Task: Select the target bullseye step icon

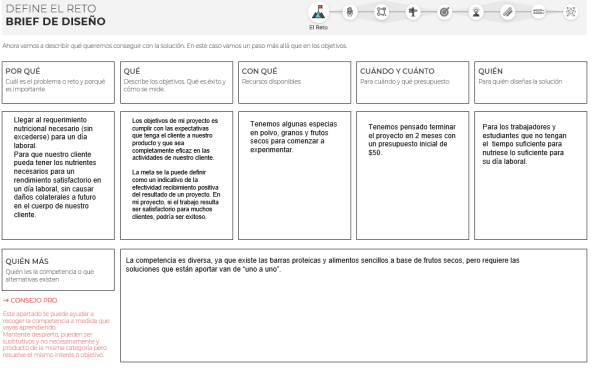Action: coord(444,12)
